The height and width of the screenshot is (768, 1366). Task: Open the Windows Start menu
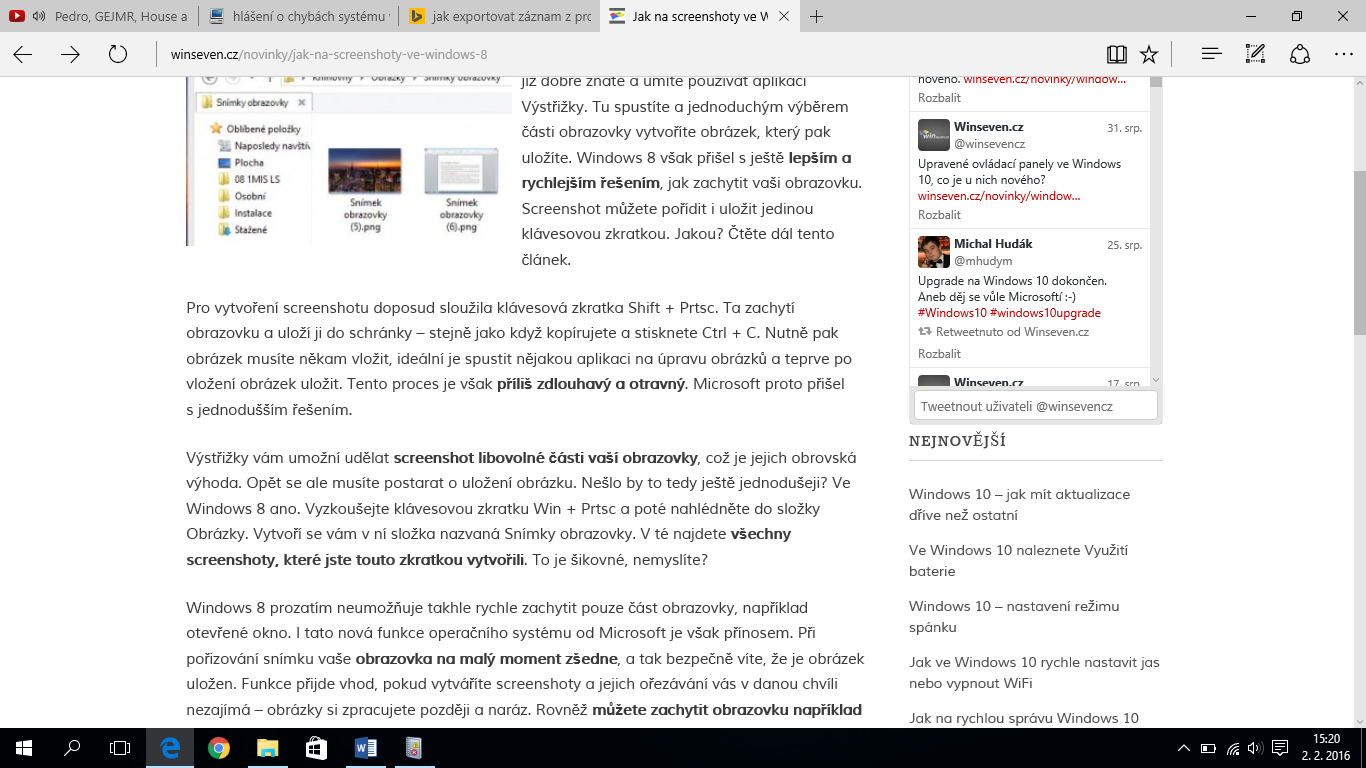pos(24,748)
